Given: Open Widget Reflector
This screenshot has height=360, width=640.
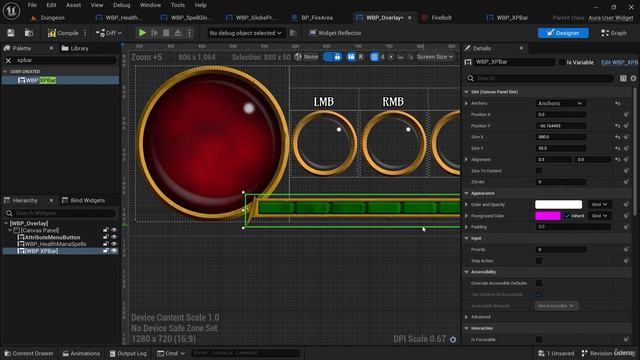Looking at the screenshot, I should click(335, 33).
